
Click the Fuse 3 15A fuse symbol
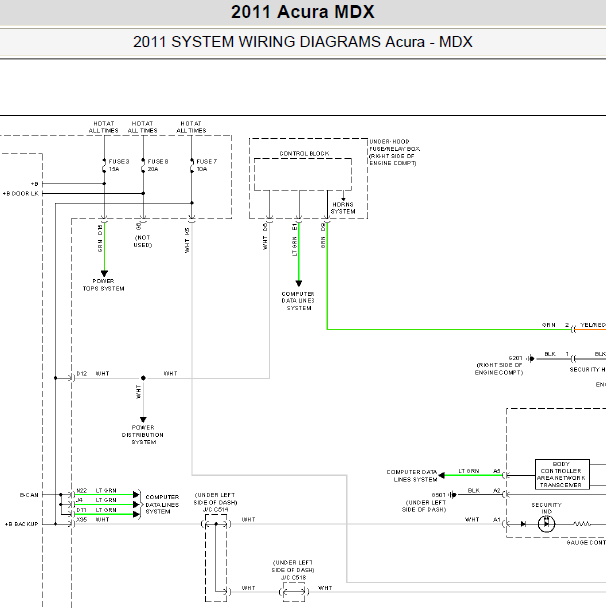click(x=105, y=166)
